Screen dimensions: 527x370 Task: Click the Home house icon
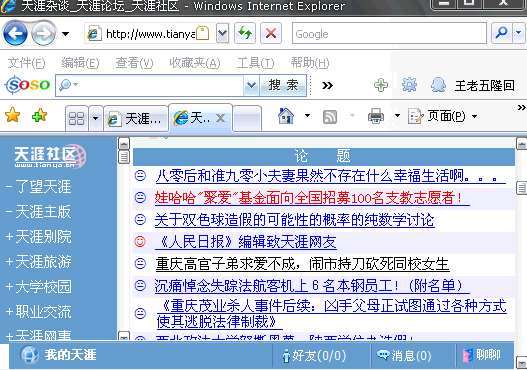[286, 116]
